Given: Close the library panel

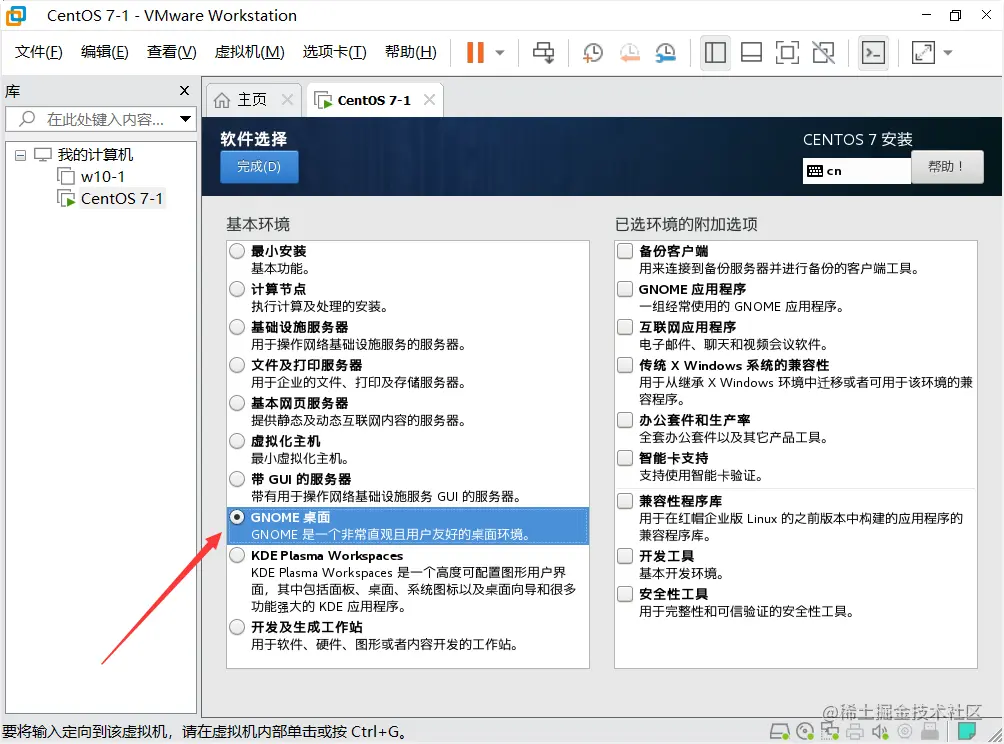Looking at the screenshot, I should [x=184, y=90].
